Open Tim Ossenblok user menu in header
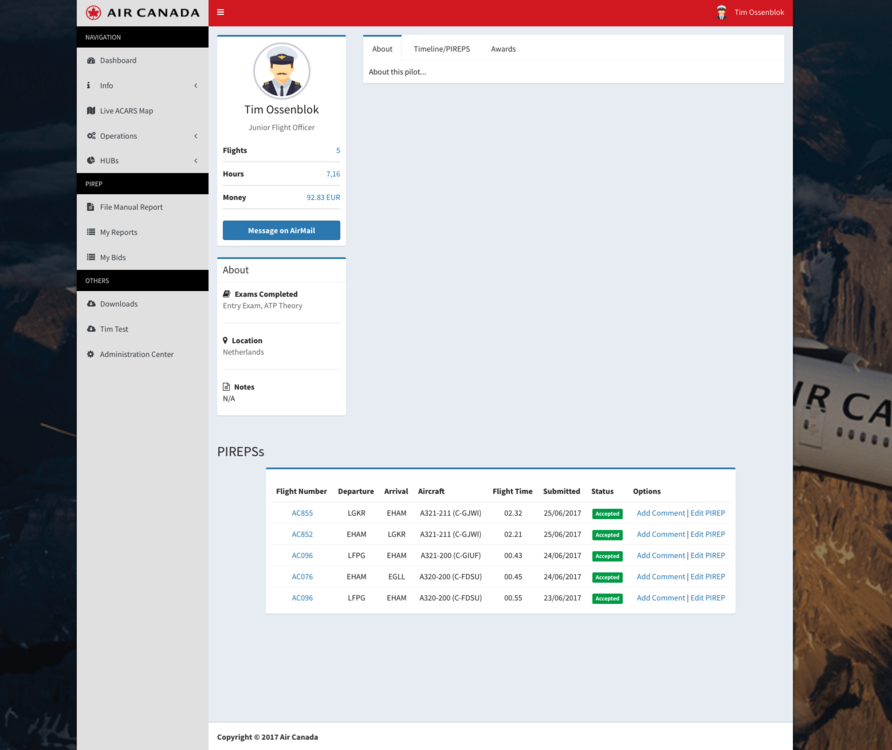 (x=750, y=13)
